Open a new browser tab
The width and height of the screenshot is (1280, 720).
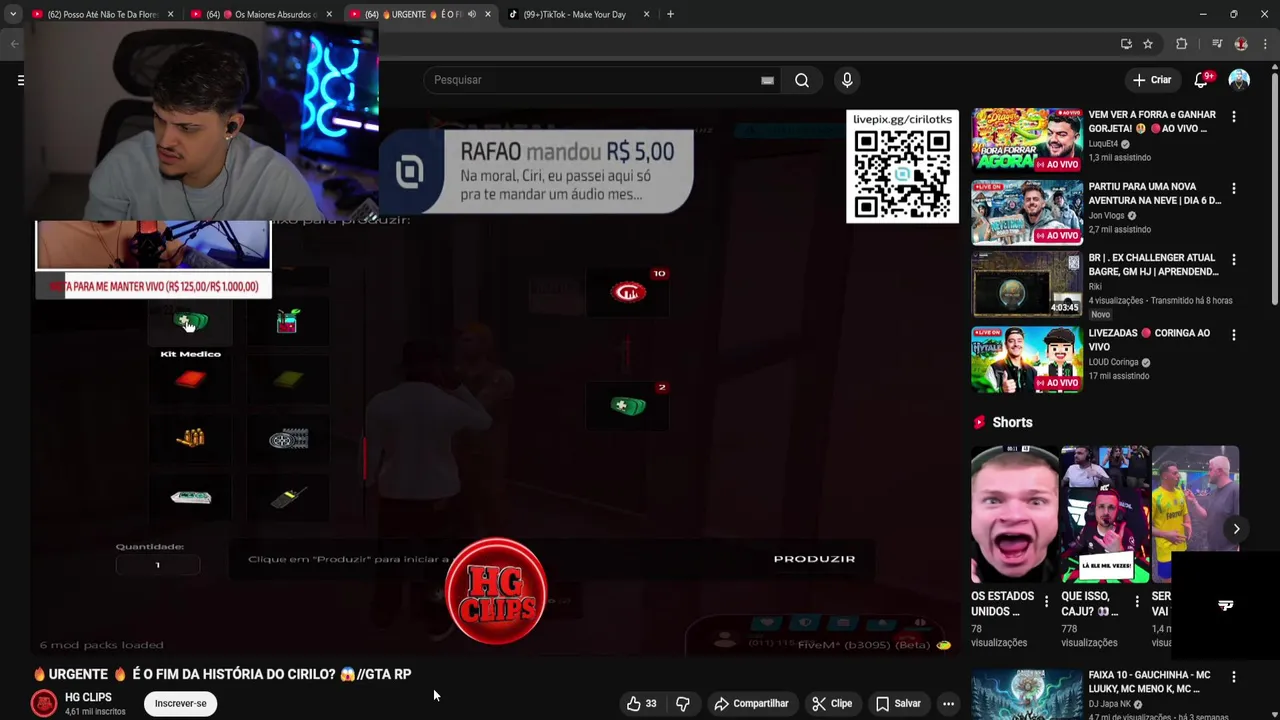670,14
